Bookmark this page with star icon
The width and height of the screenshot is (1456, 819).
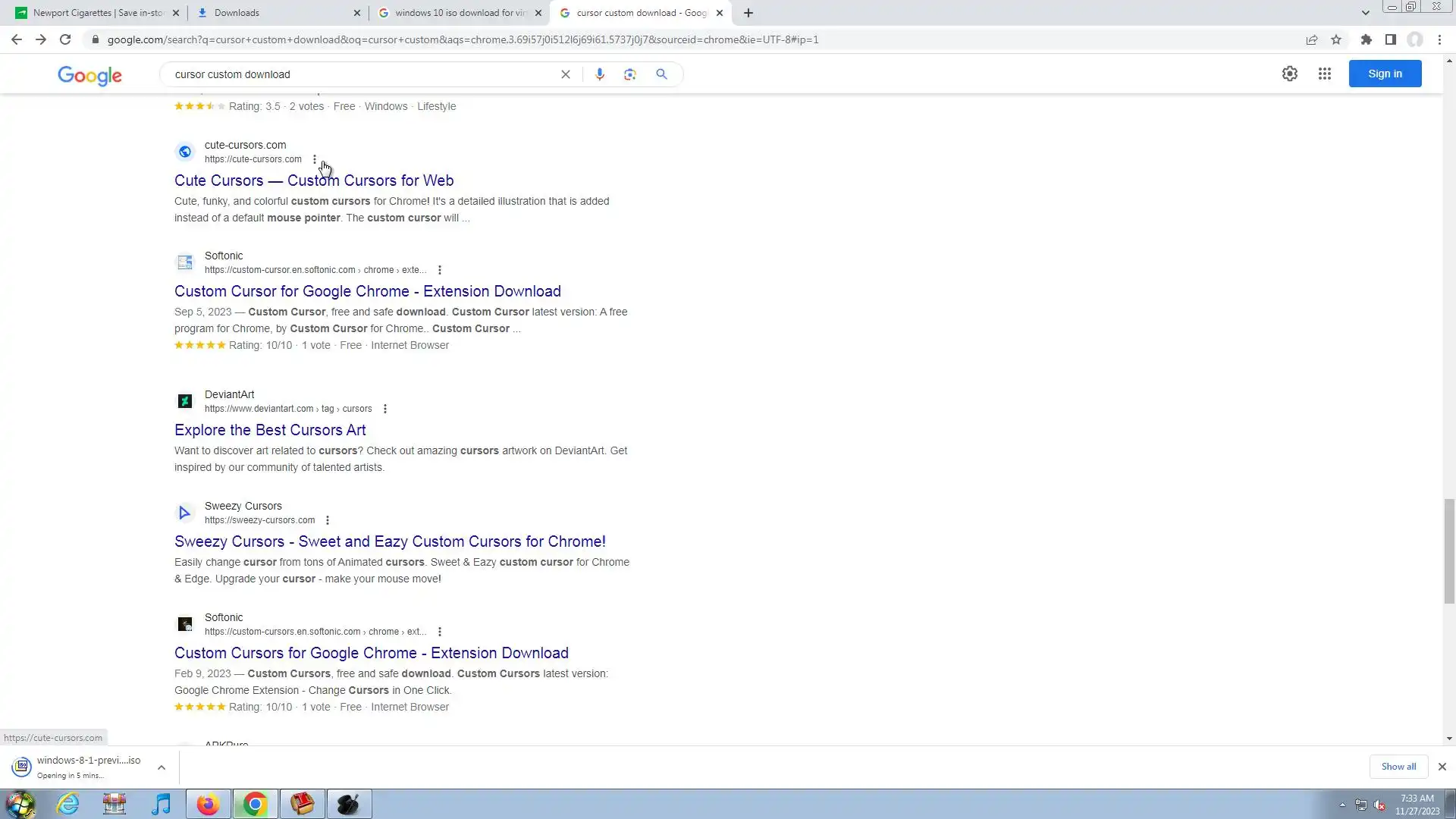(x=1336, y=39)
